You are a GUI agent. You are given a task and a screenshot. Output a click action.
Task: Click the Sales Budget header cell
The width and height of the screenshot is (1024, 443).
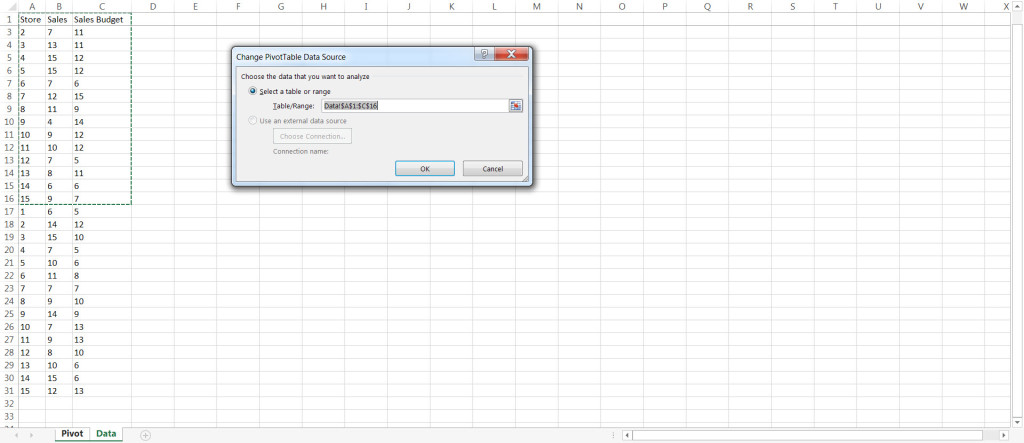pos(101,20)
